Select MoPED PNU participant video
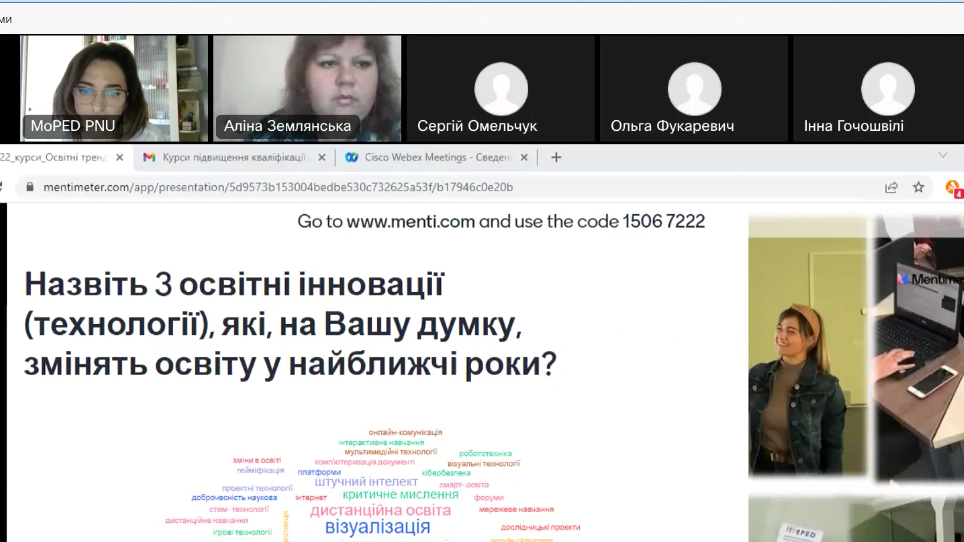The height and width of the screenshot is (542, 964). point(114,88)
